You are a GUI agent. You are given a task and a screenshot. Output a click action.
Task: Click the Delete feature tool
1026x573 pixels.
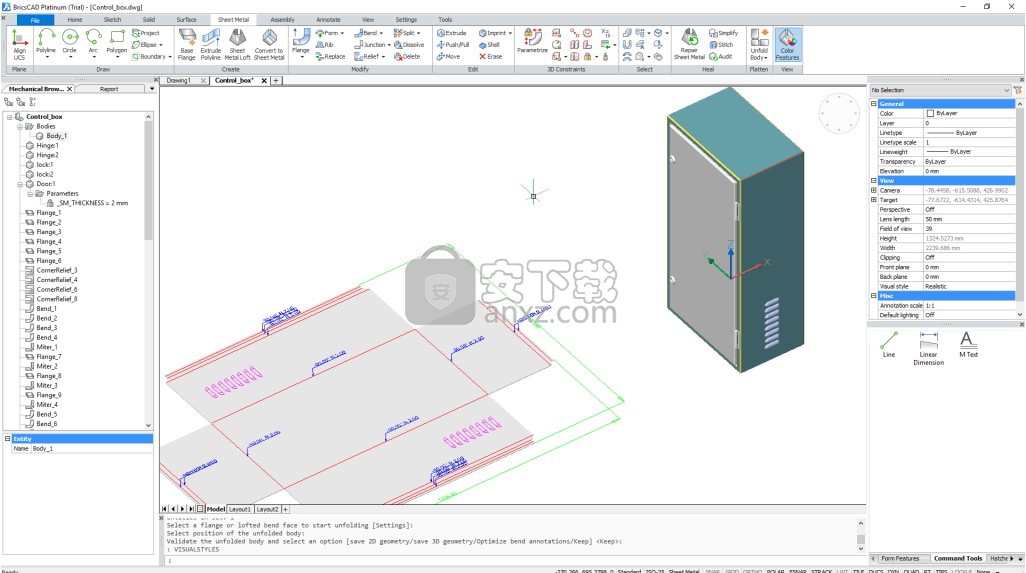click(407, 56)
